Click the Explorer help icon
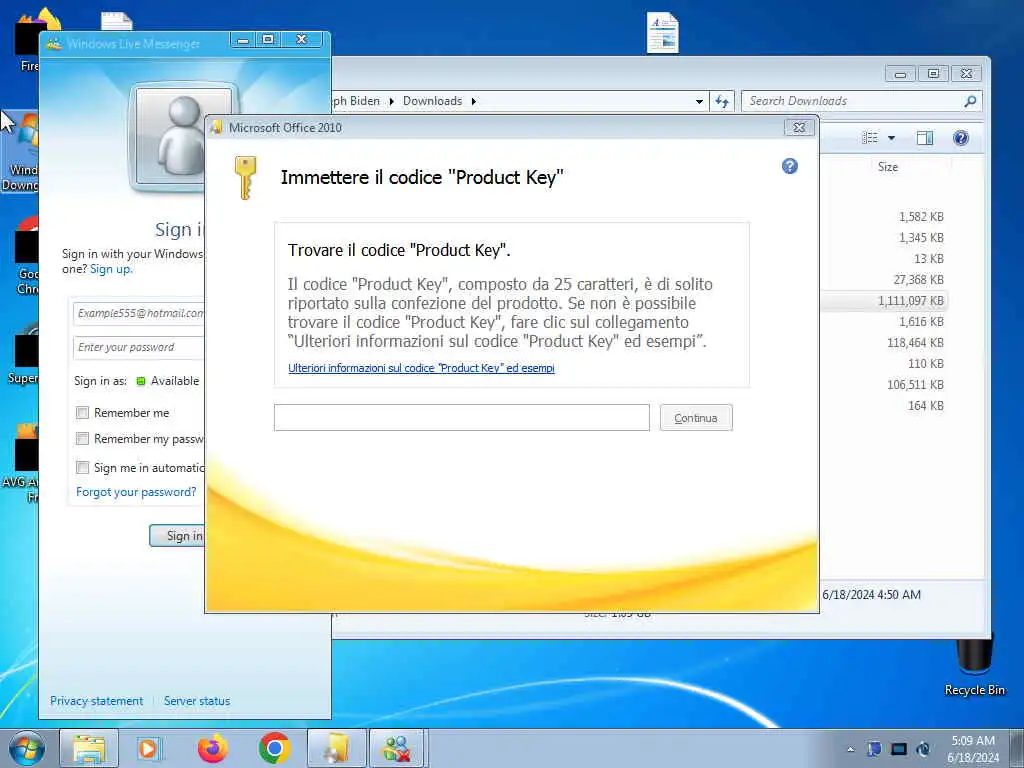The width and height of the screenshot is (1024, 768). point(961,138)
